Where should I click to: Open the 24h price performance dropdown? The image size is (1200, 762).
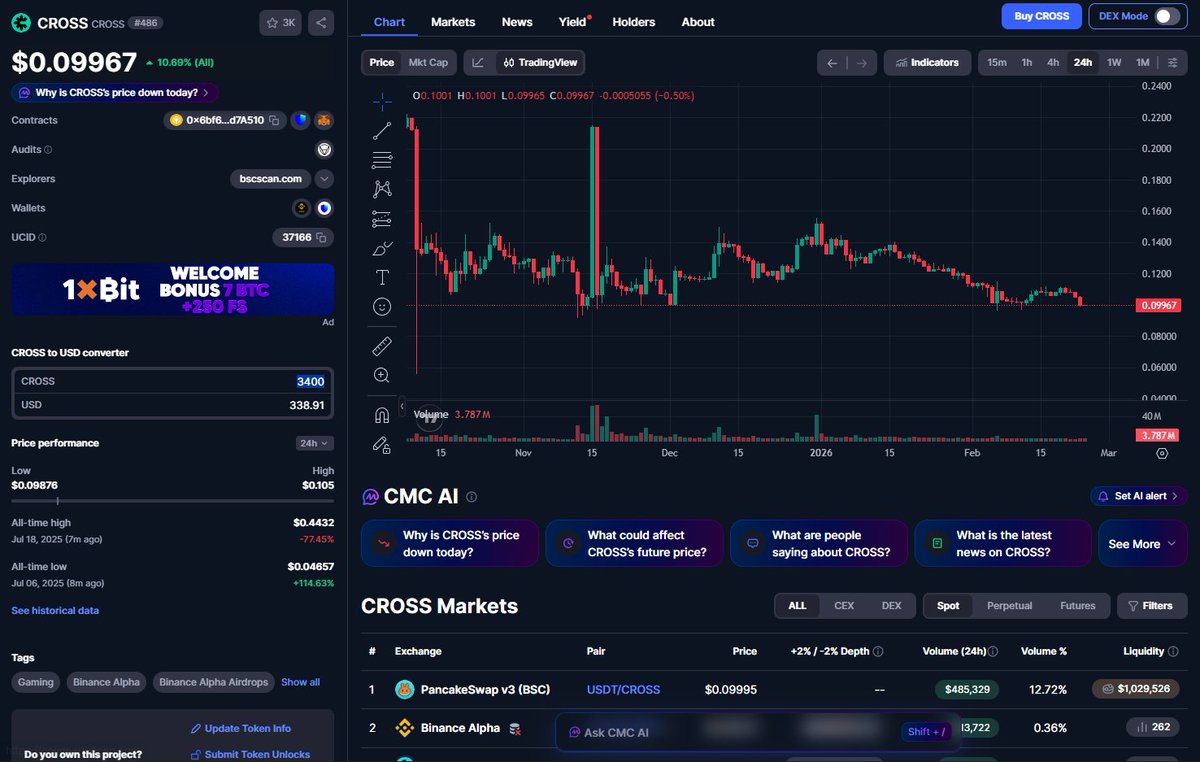[315, 443]
